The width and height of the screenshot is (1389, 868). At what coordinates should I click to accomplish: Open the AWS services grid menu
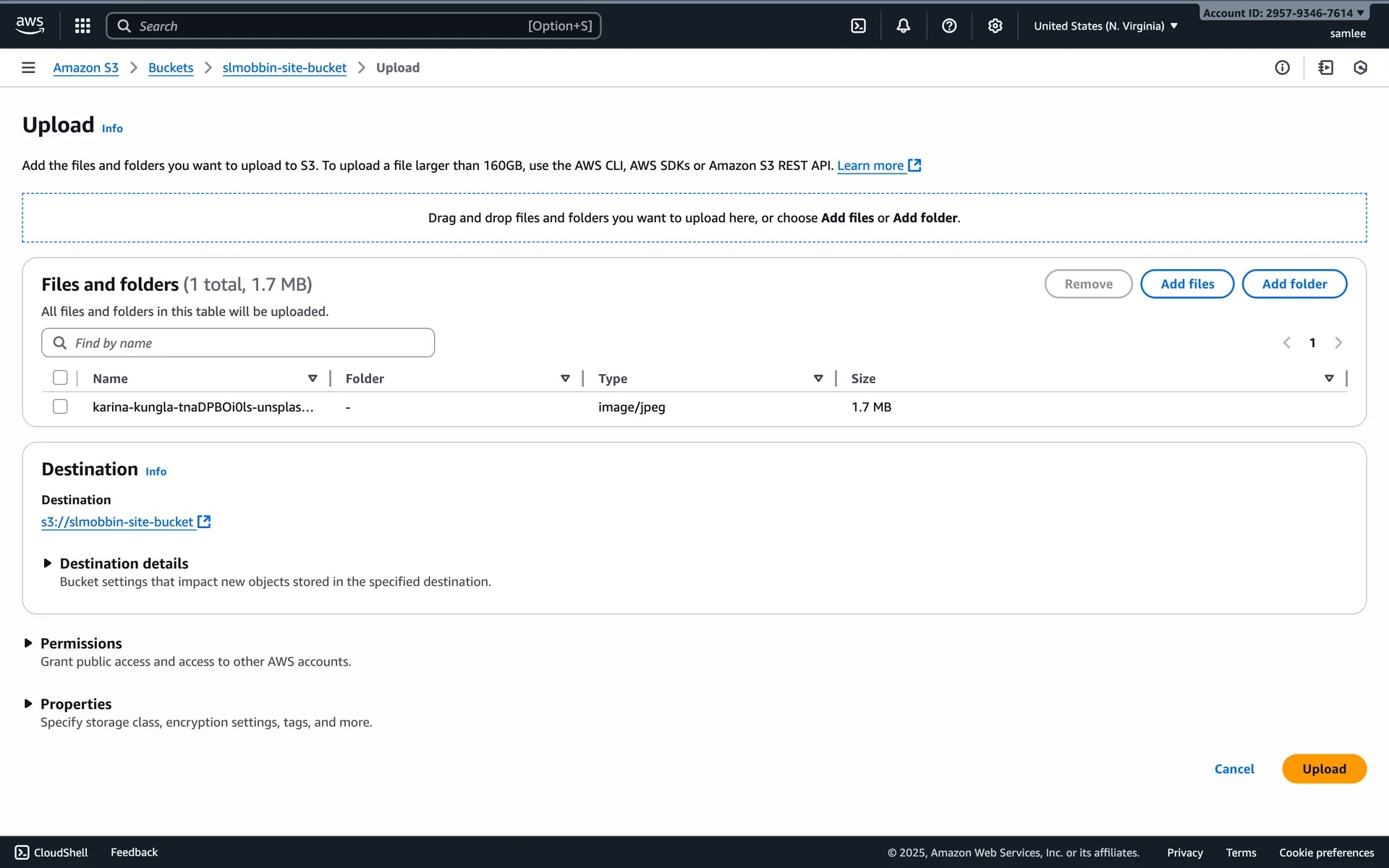(x=82, y=26)
